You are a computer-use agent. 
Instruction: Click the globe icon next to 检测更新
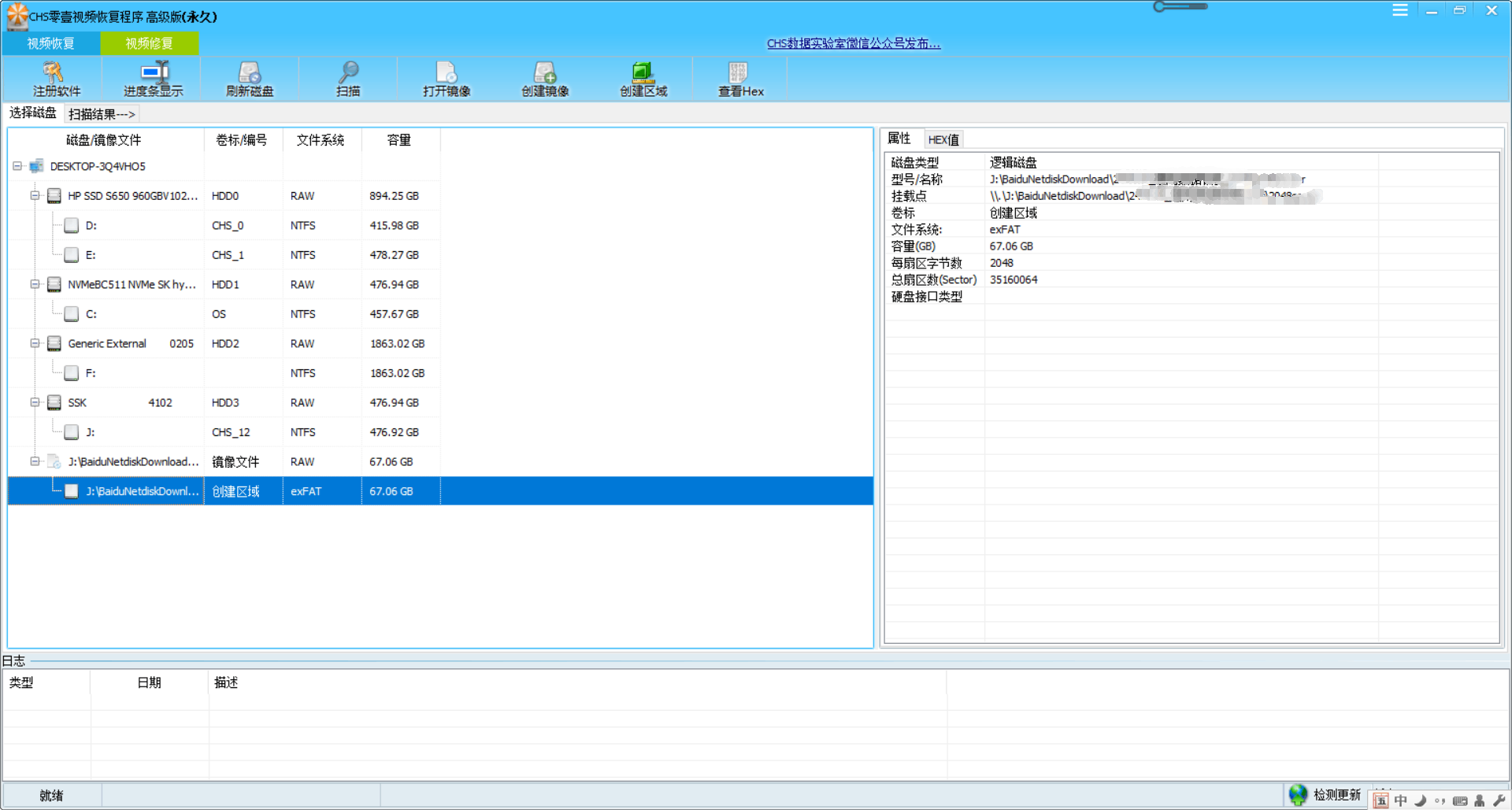[x=1298, y=795]
